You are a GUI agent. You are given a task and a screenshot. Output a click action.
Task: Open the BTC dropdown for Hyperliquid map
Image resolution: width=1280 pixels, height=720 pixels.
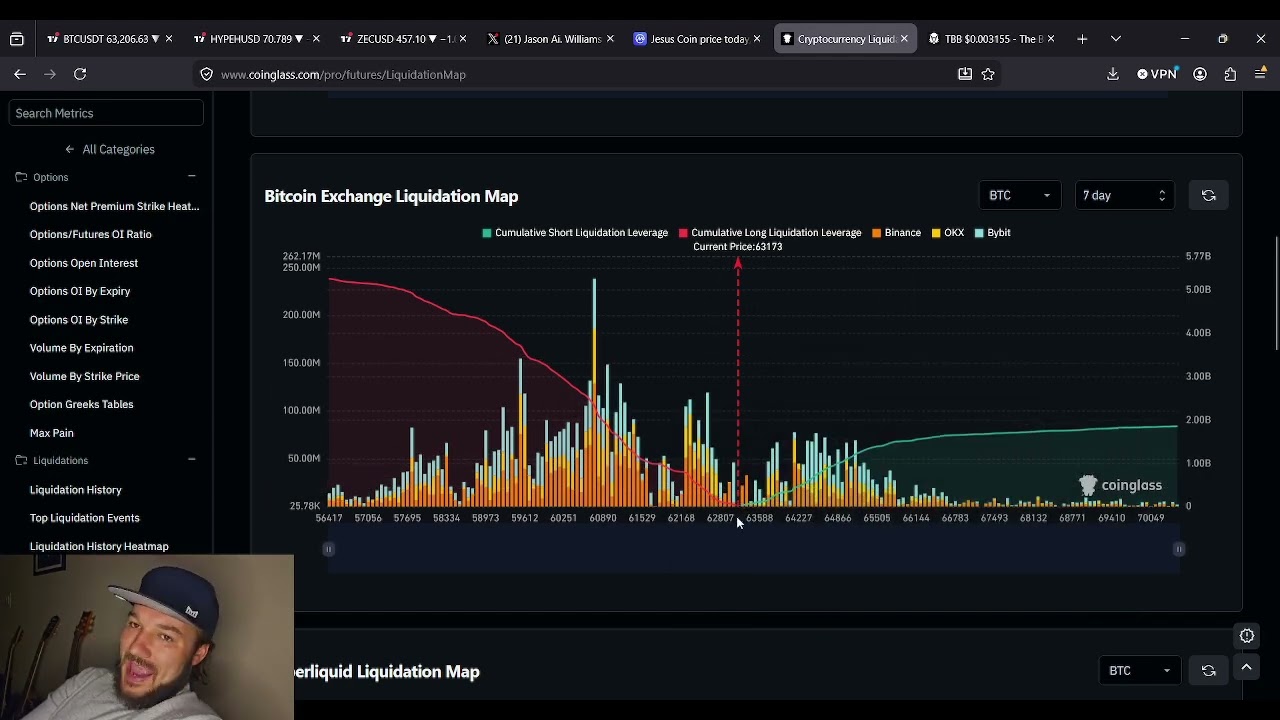coord(1139,671)
